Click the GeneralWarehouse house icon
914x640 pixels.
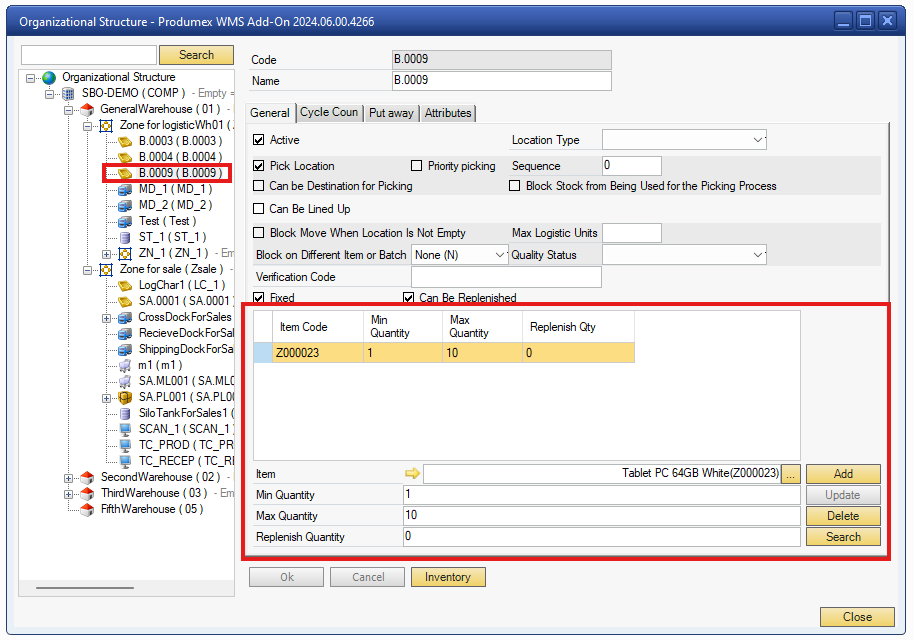(x=87, y=109)
